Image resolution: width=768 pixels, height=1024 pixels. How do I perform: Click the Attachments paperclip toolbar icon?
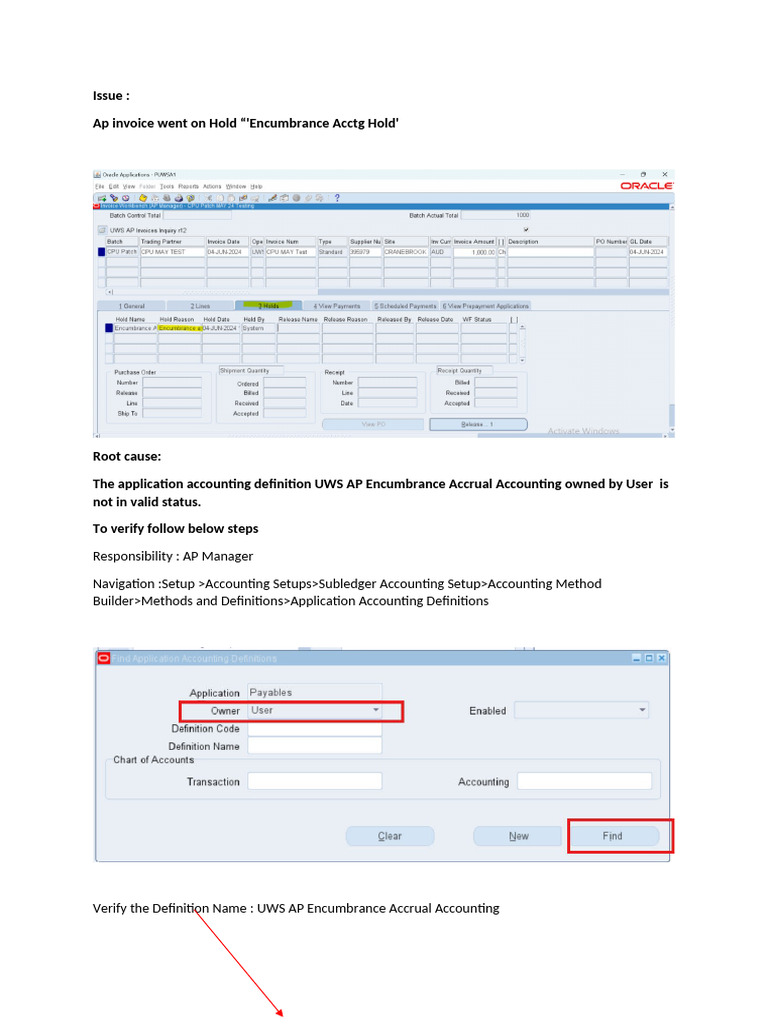coord(308,198)
